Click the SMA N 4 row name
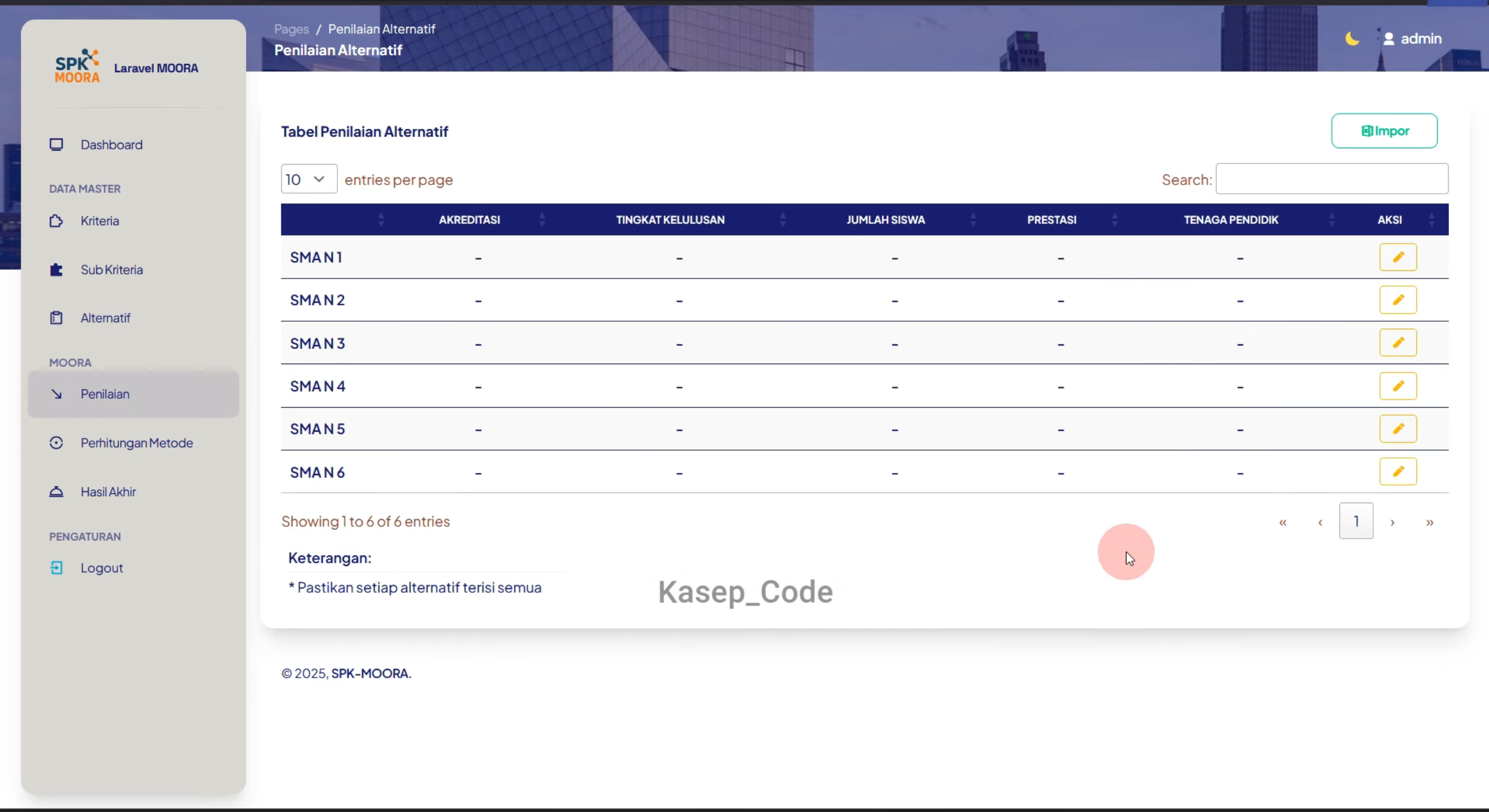 click(x=318, y=386)
